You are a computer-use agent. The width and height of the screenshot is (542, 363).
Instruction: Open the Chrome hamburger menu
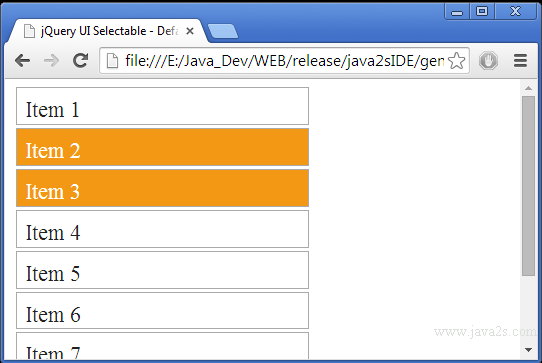(x=520, y=61)
